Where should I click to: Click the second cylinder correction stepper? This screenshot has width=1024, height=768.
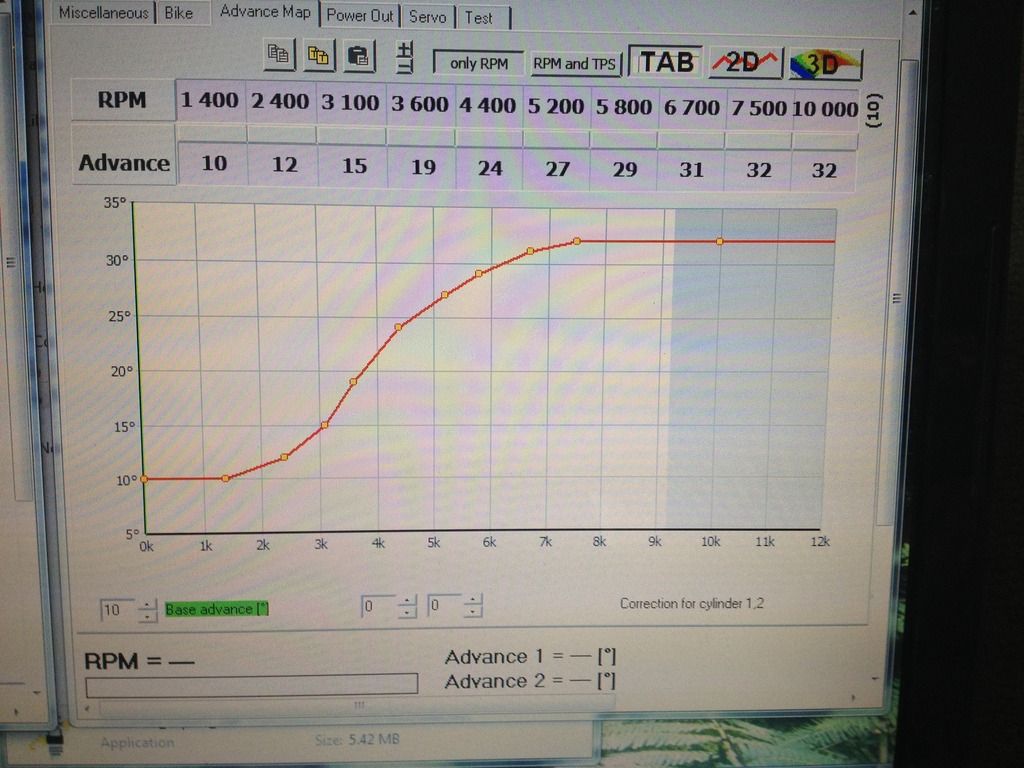pyautogui.click(x=473, y=606)
